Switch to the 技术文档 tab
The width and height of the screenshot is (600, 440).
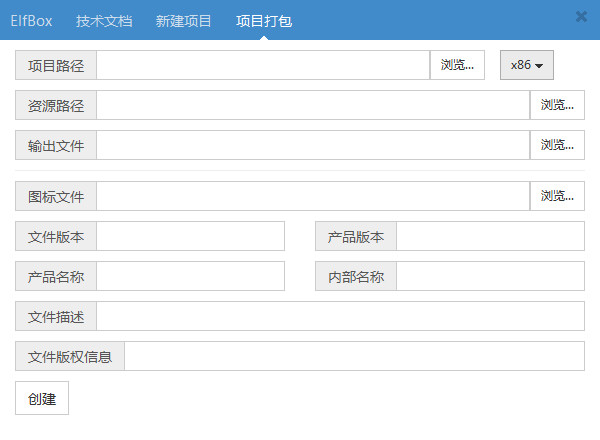(x=104, y=20)
